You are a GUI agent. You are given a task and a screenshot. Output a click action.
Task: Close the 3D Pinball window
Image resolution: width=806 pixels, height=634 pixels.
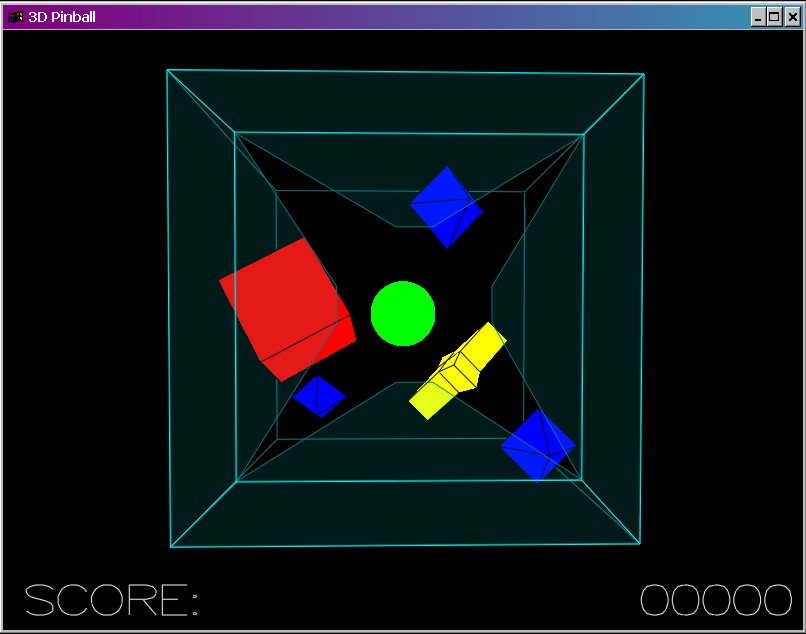(793, 17)
